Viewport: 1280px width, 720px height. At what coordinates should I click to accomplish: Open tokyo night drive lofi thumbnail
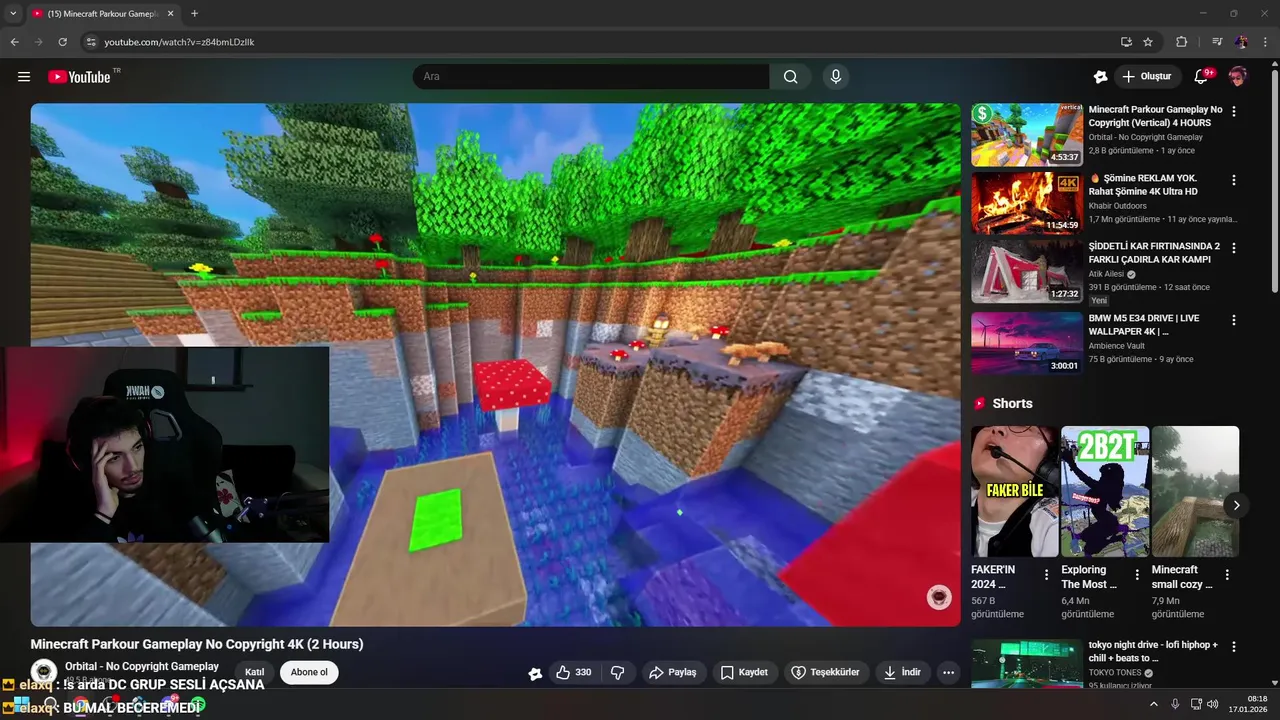[1027, 664]
